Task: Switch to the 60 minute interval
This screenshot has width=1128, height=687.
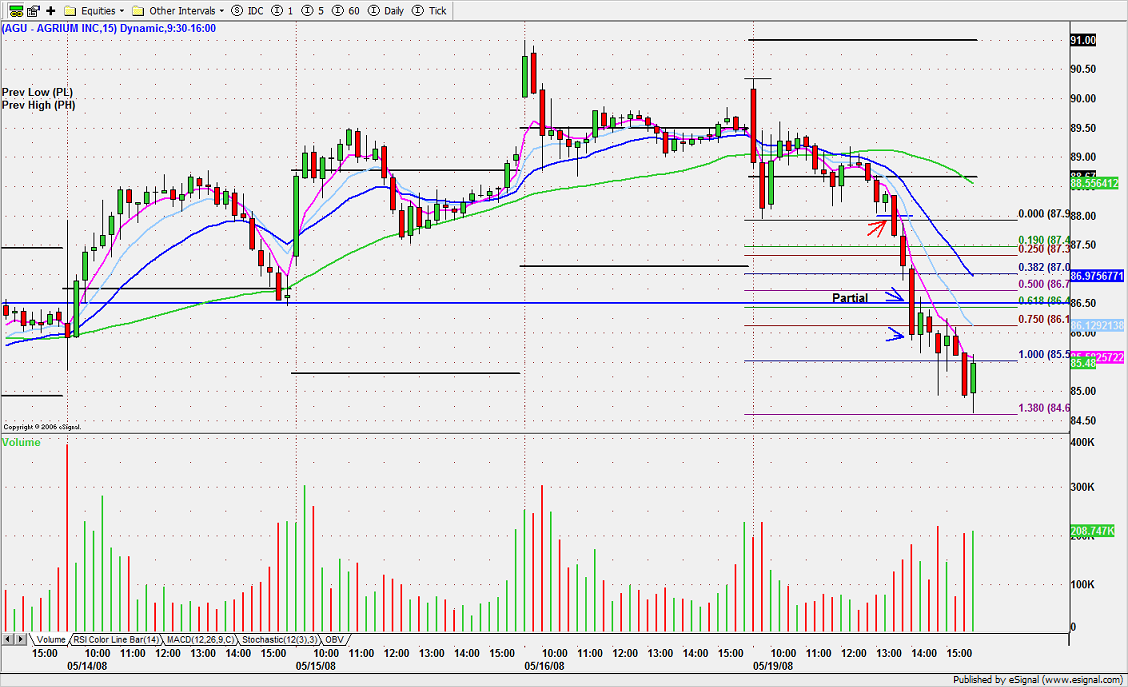Action: (x=346, y=11)
